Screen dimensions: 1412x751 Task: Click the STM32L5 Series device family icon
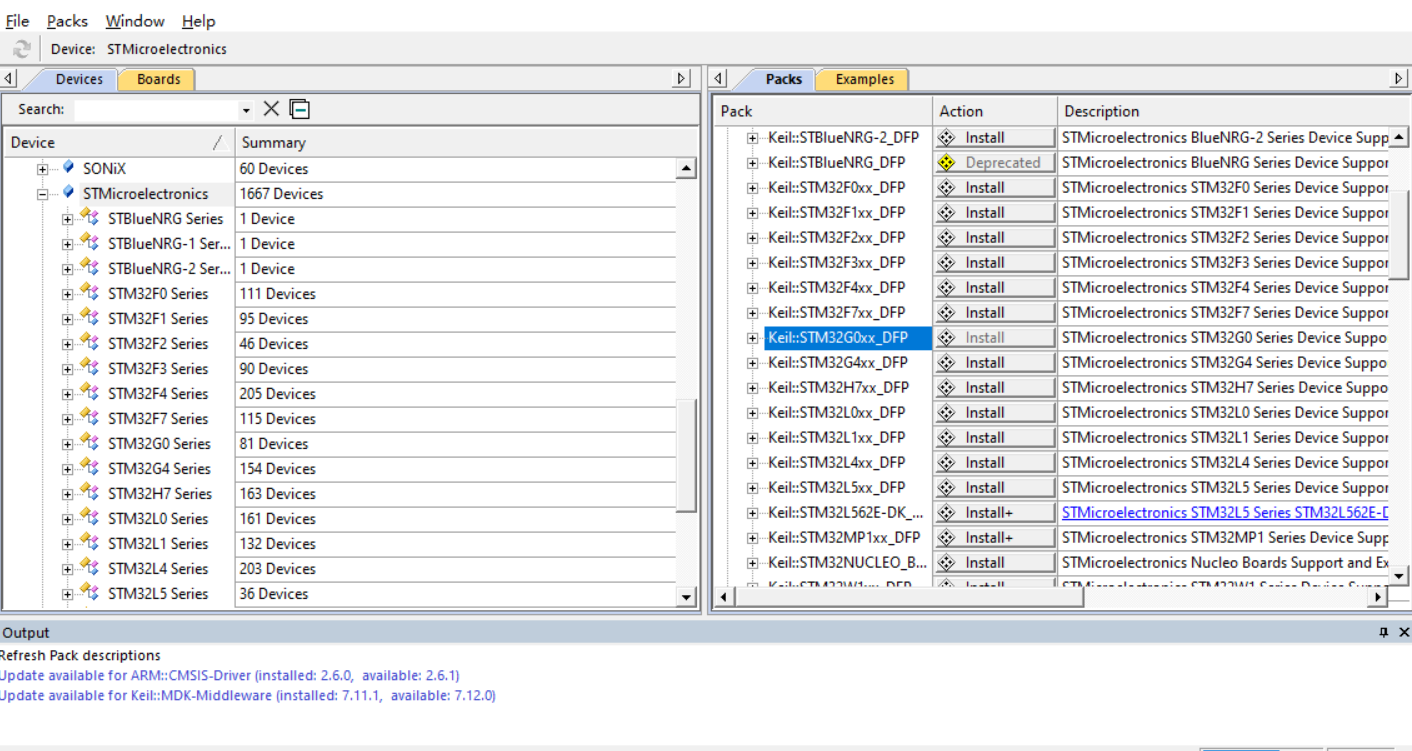[90, 593]
